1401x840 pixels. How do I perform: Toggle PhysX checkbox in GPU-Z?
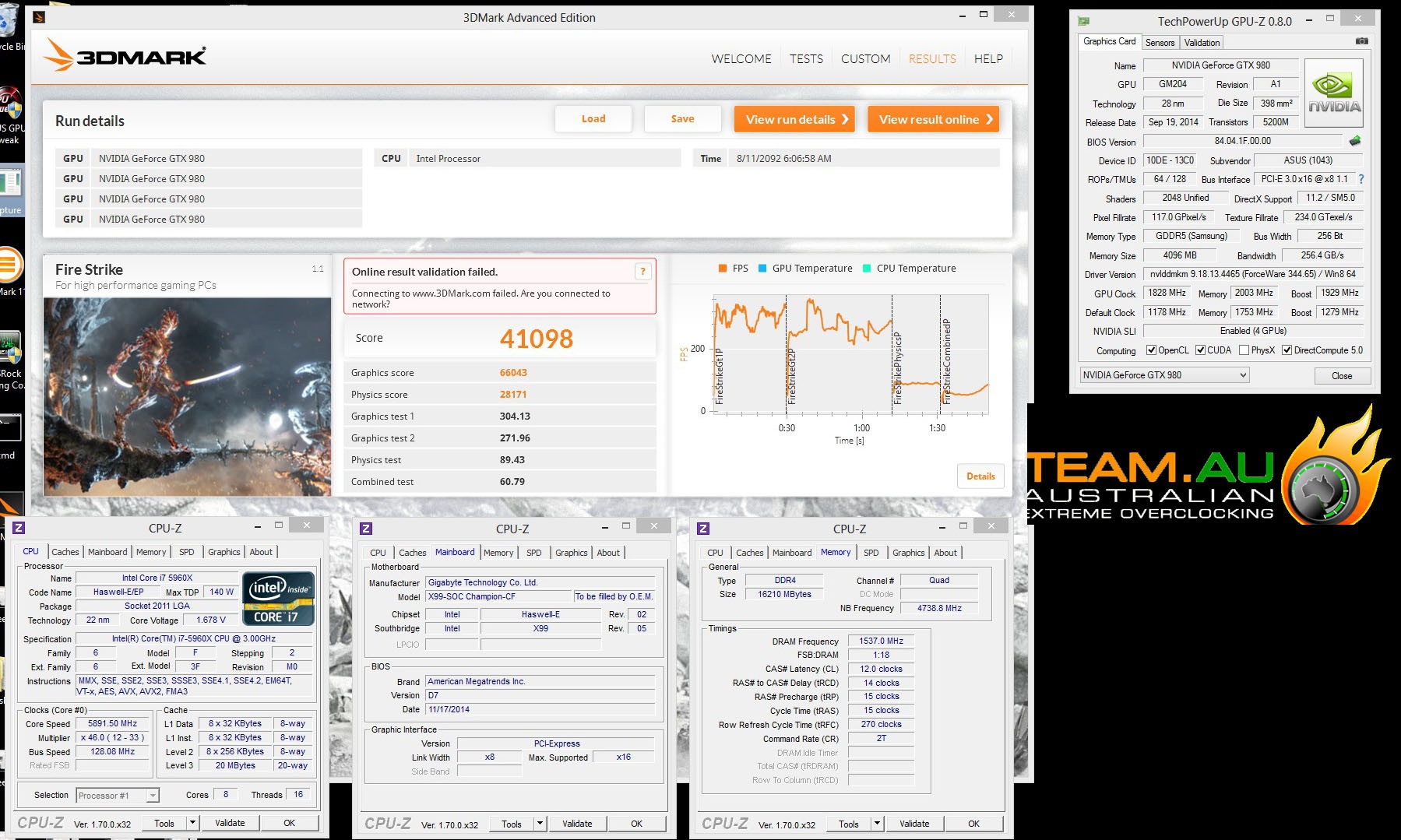[1244, 350]
